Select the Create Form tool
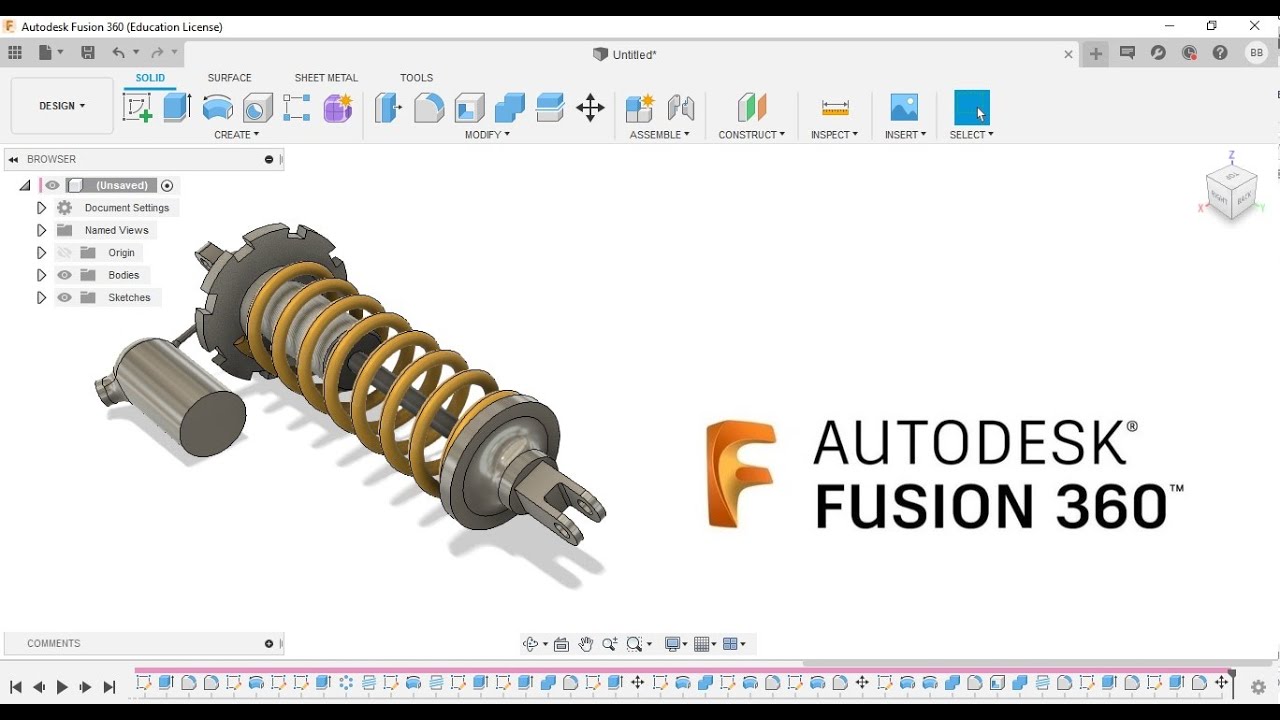1280x720 pixels. point(338,107)
